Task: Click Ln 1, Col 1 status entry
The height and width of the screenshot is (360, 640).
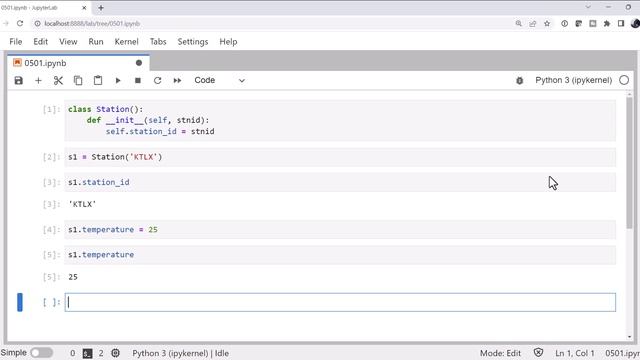Action: point(575,353)
